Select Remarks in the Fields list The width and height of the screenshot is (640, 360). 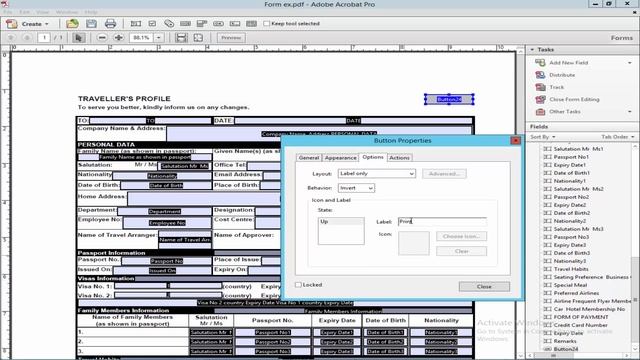pos(565,341)
